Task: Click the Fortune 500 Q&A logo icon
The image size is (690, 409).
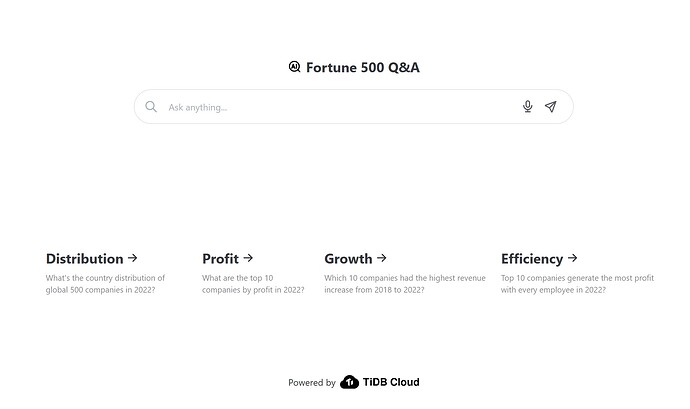Action: (294, 67)
